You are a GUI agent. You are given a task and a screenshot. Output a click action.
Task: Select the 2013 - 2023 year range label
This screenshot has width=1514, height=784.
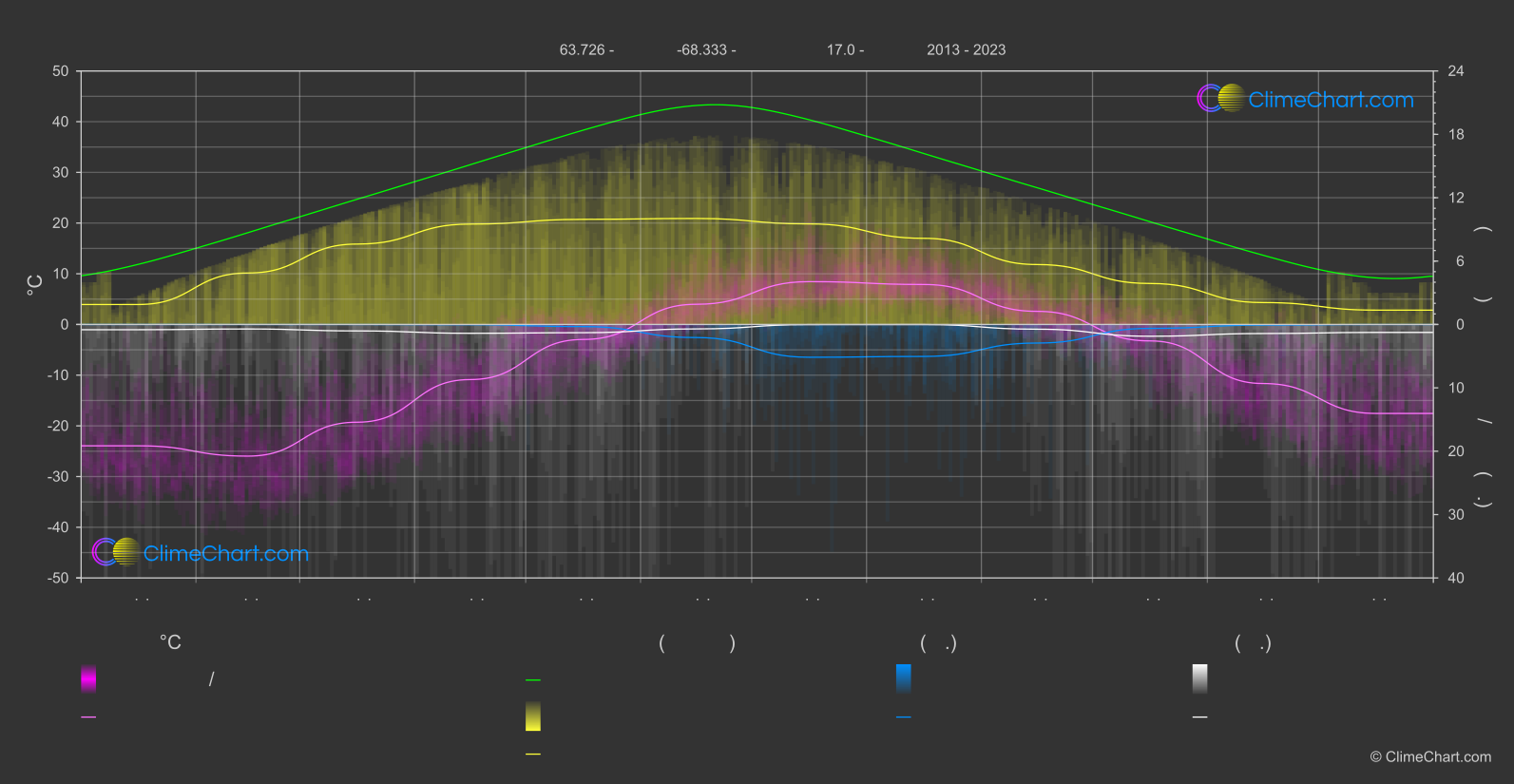[x=966, y=49]
